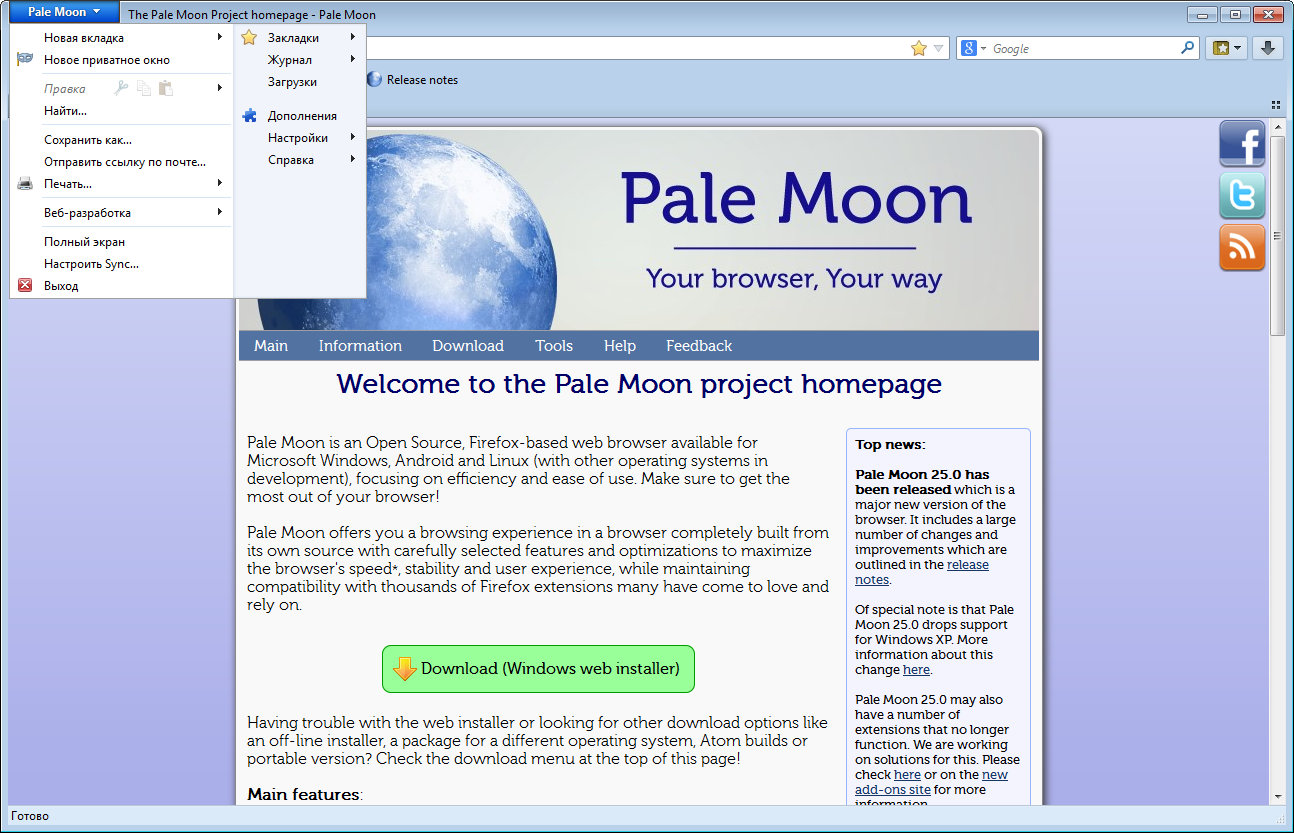1294x833 pixels.
Task: Click the Welcome to the Pale Moon heading
Action: click(639, 384)
